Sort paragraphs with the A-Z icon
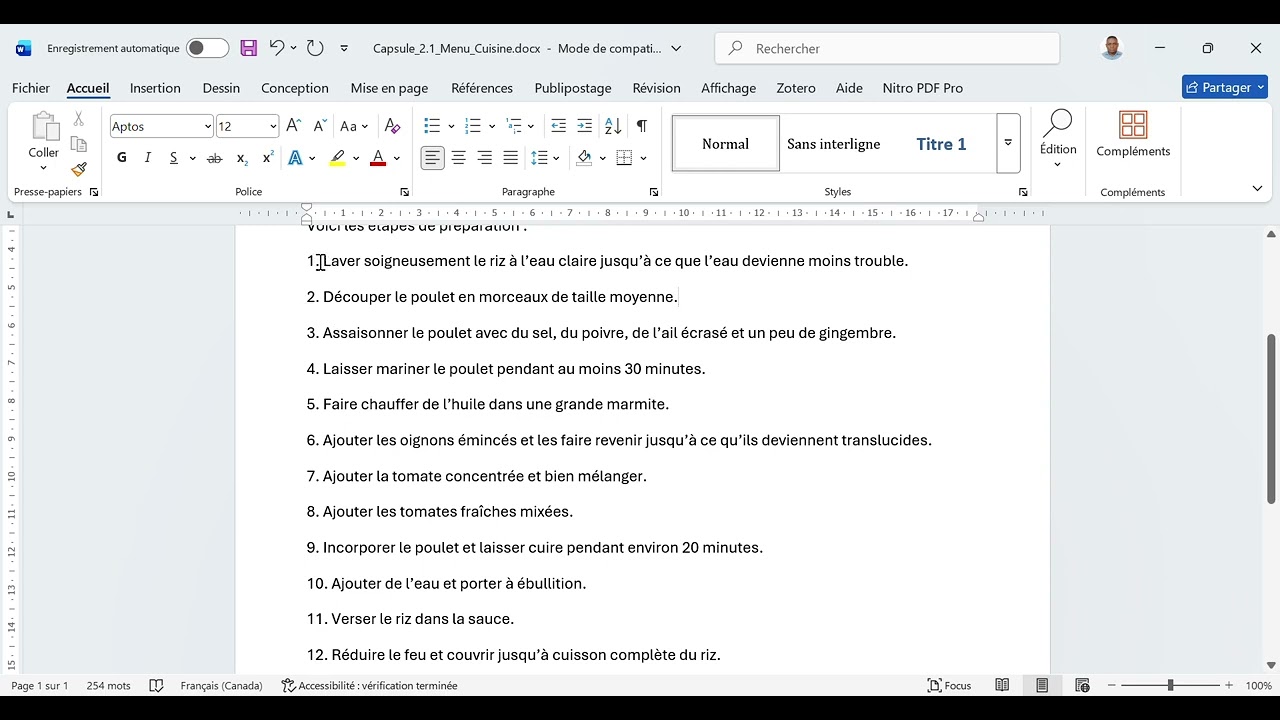This screenshot has height=720, width=1280. 613,126
